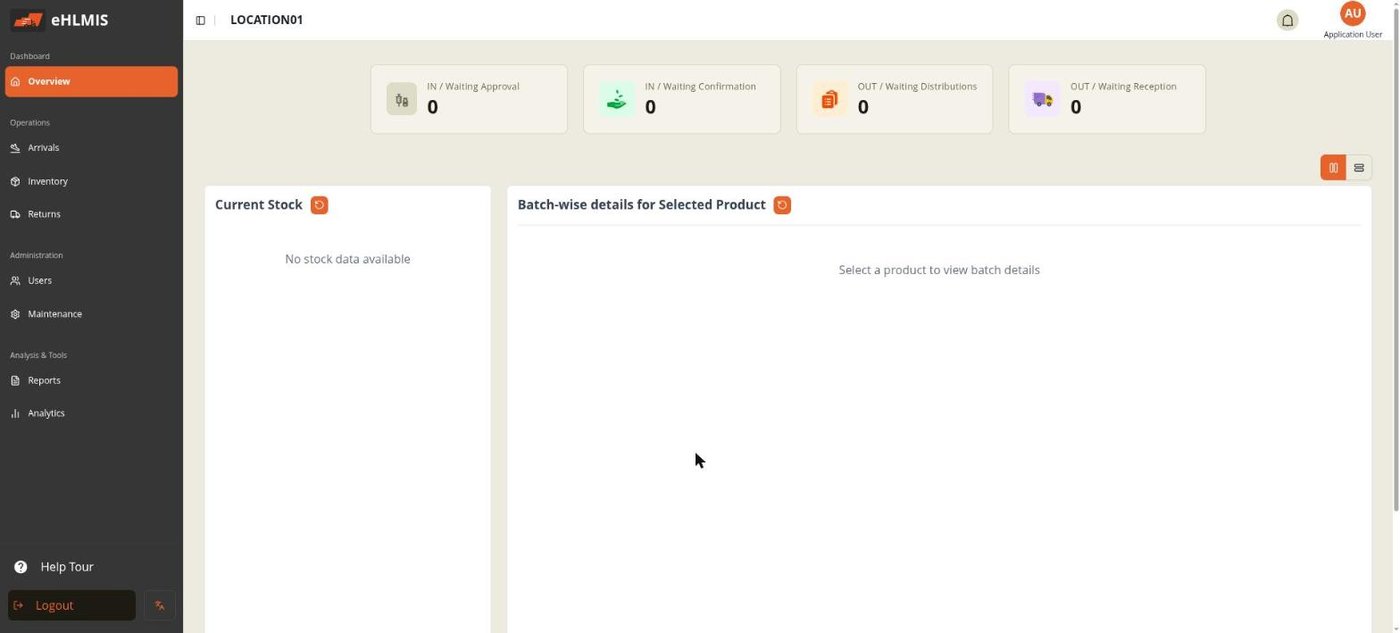This screenshot has width=1400, height=633.
Task: Open the Analytics menu item
Action: (91, 413)
